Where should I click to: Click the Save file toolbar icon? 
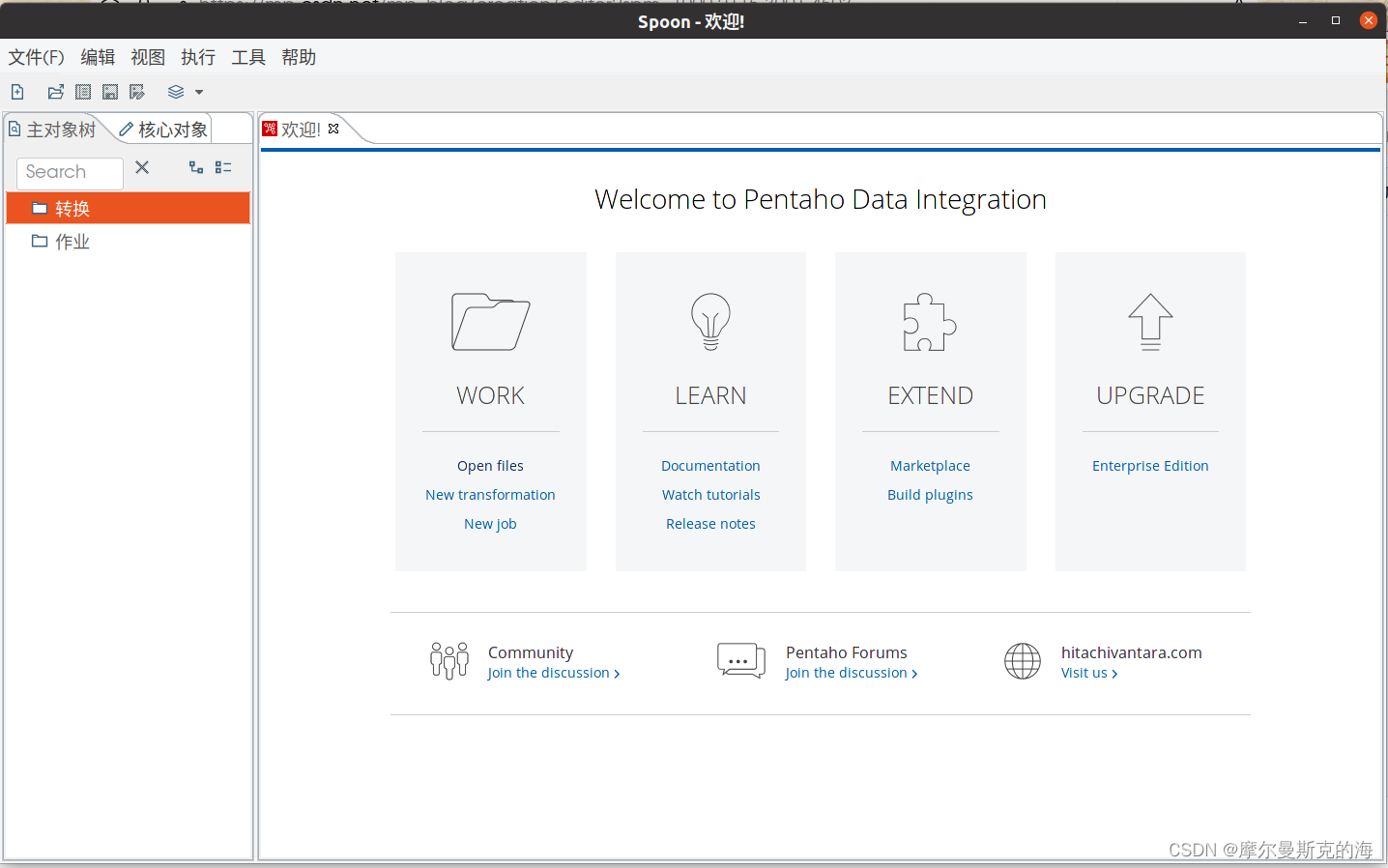[x=110, y=92]
